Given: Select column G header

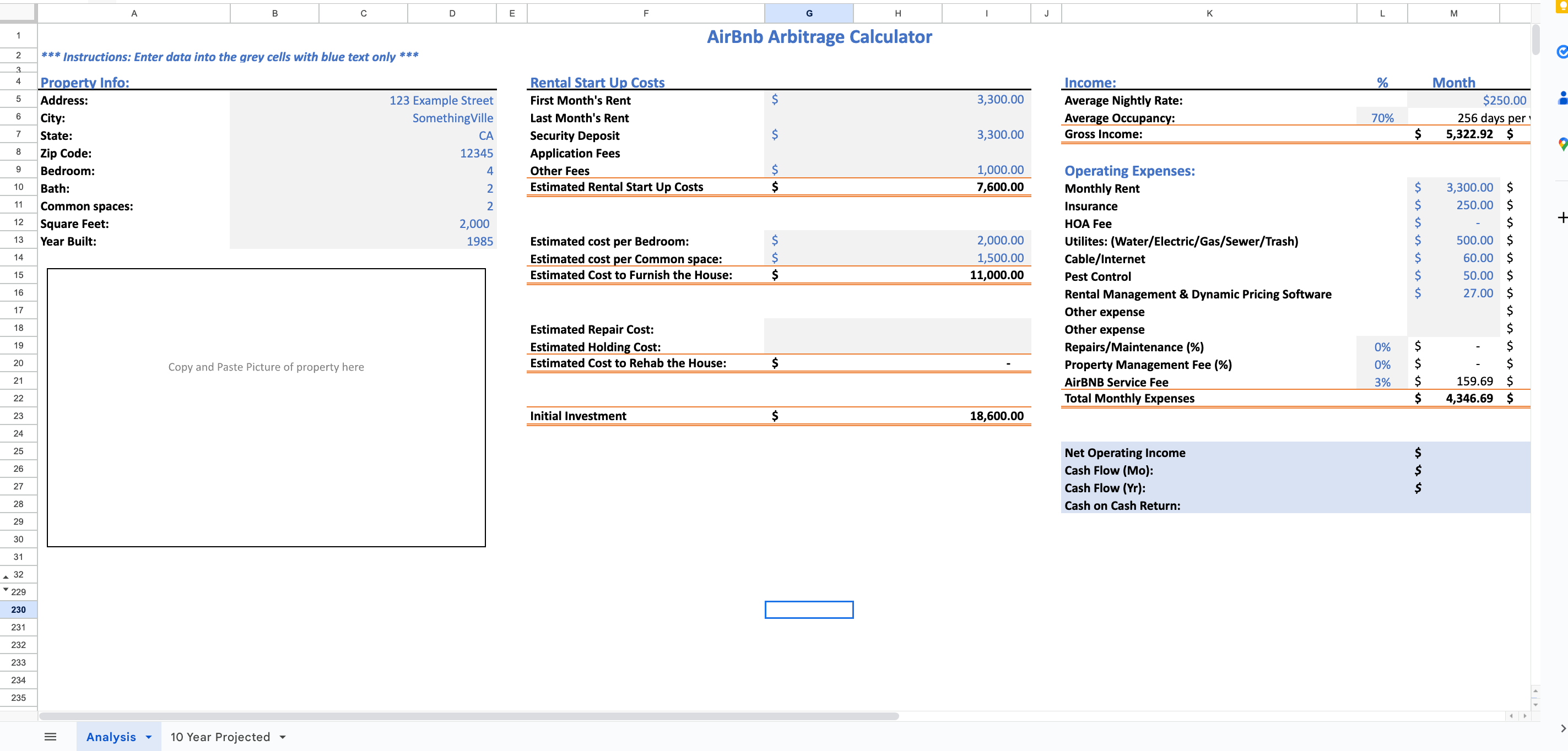Looking at the screenshot, I should (808, 13).
